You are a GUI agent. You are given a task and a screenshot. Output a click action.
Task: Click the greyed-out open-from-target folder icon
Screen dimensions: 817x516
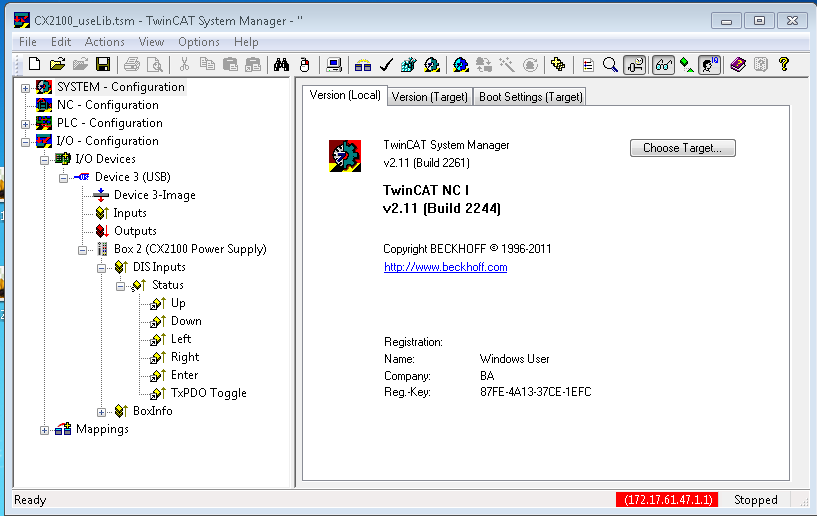[80, 65]
